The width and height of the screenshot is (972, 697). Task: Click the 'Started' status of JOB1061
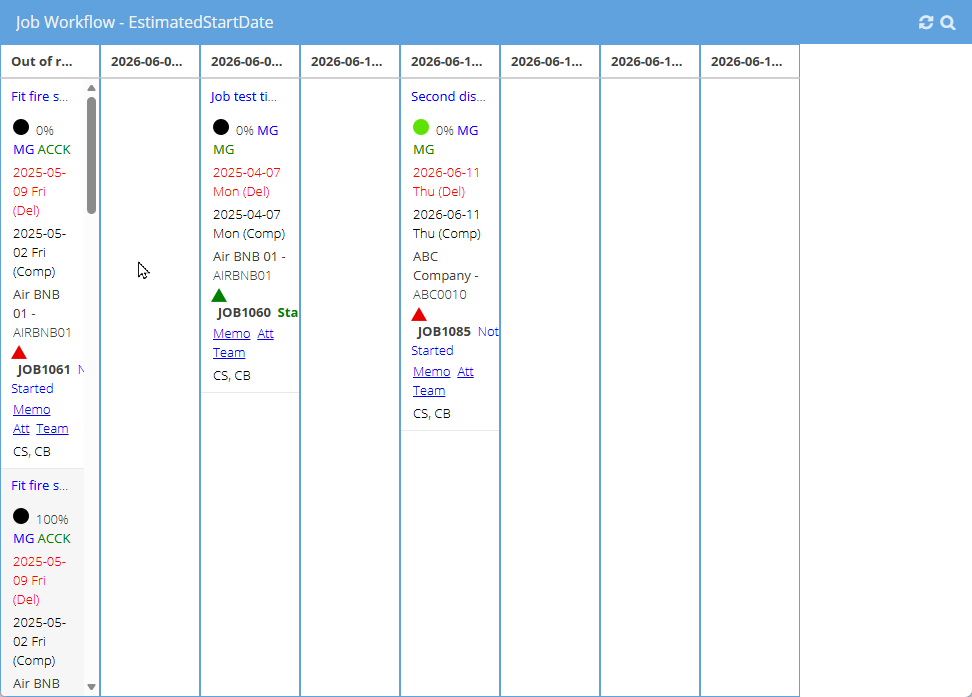(x=32, y=389)
